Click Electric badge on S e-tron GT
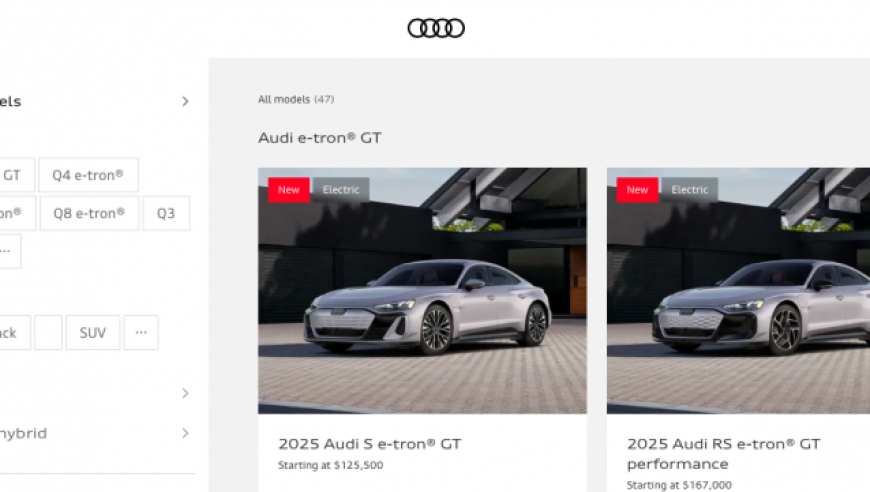 point(341,190)
